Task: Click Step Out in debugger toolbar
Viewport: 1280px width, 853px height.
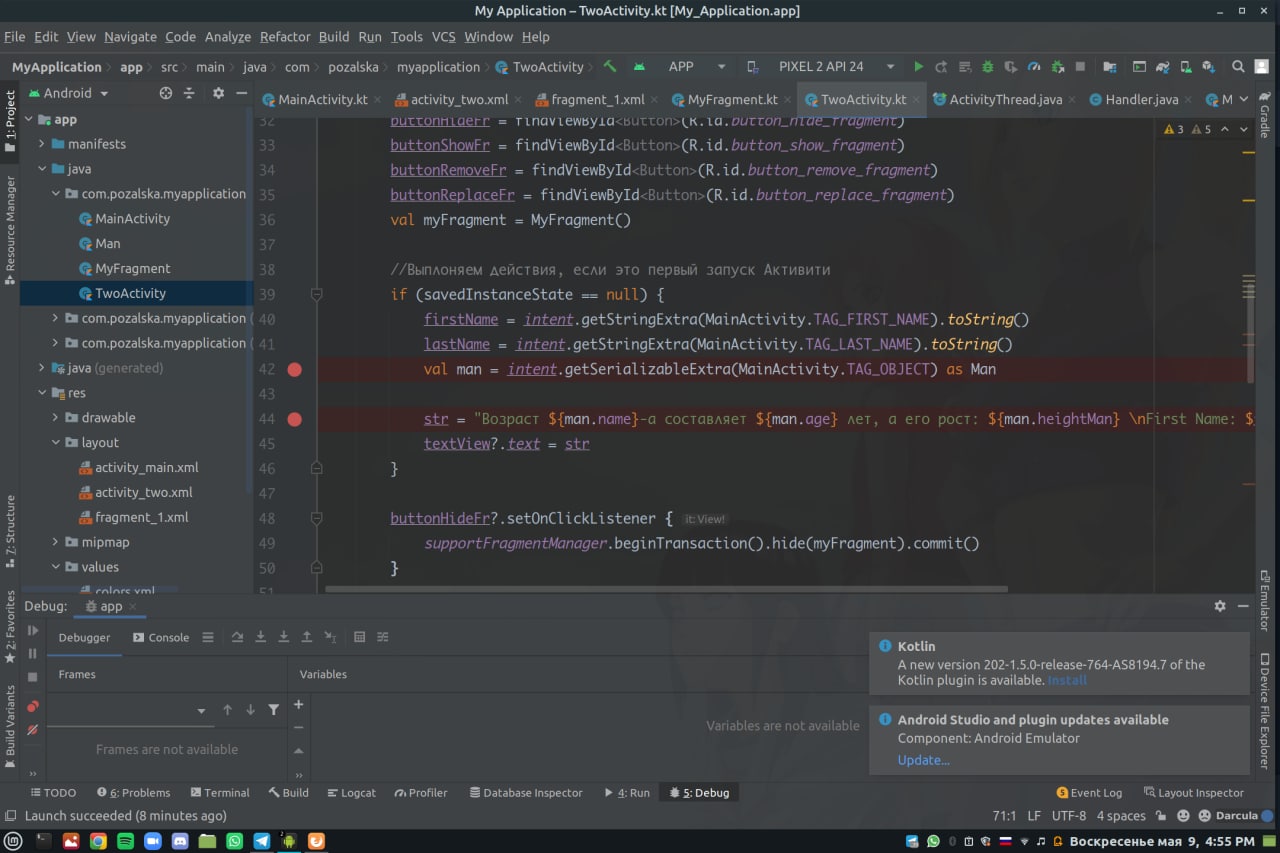Action: [307, 637]
